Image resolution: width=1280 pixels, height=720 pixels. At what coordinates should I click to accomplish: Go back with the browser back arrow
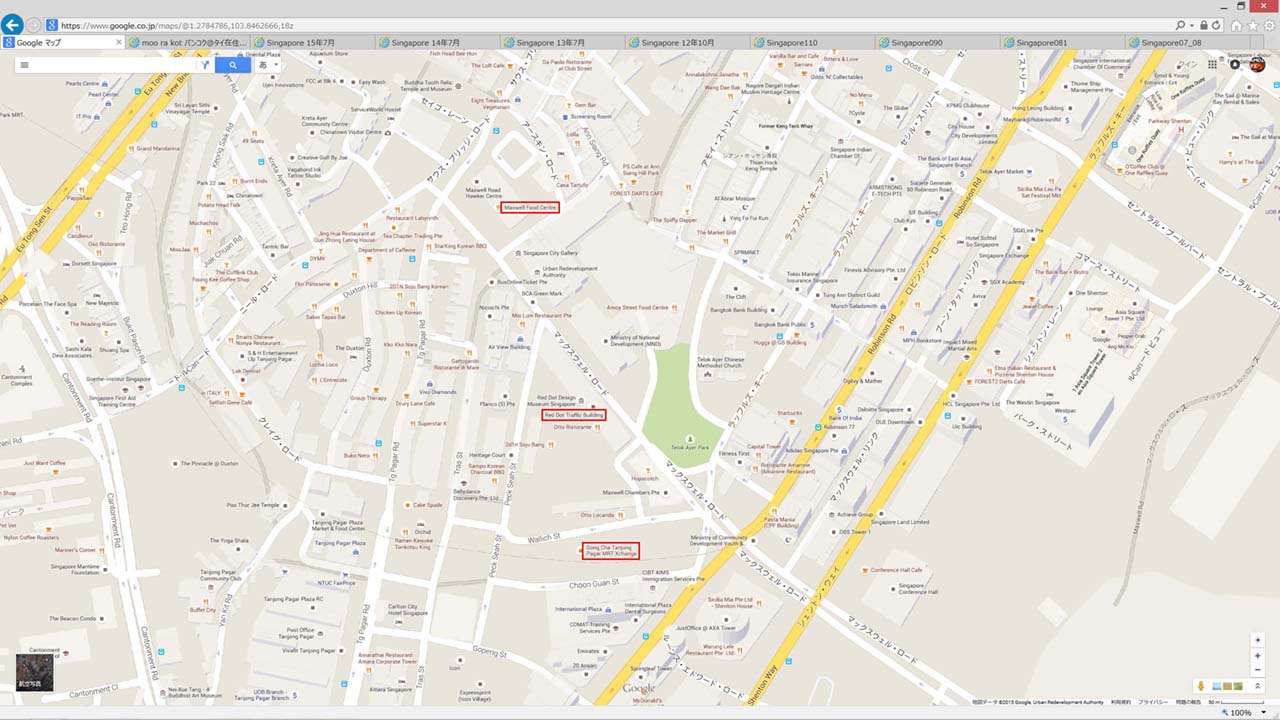pos(13,24)
